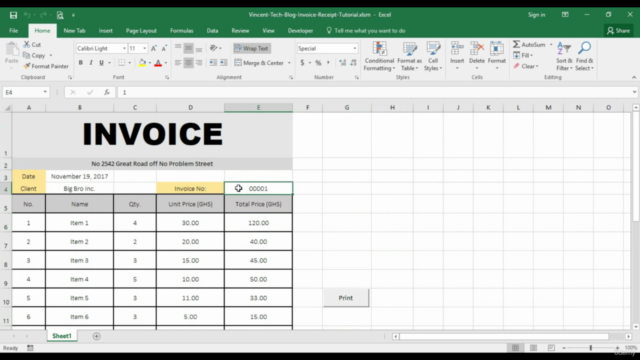Open the font name dropdown
The height and width of the screenshot is (360, 640).
(124, 48)
